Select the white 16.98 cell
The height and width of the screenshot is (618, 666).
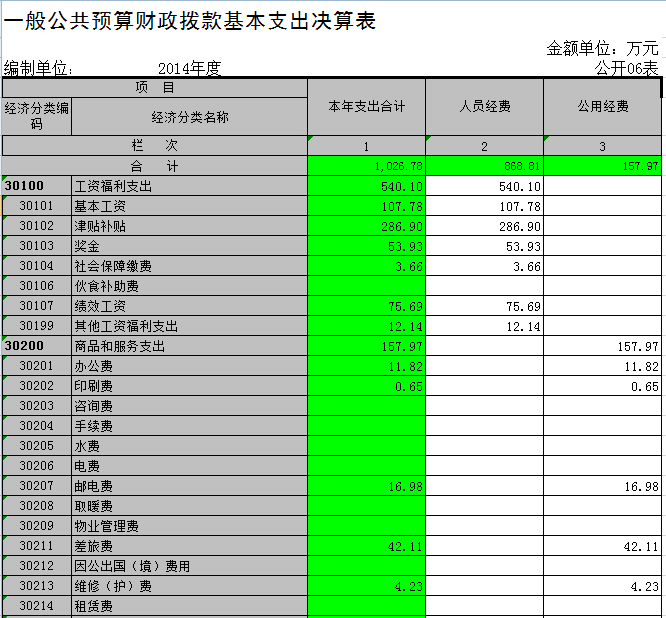point(602,485)
